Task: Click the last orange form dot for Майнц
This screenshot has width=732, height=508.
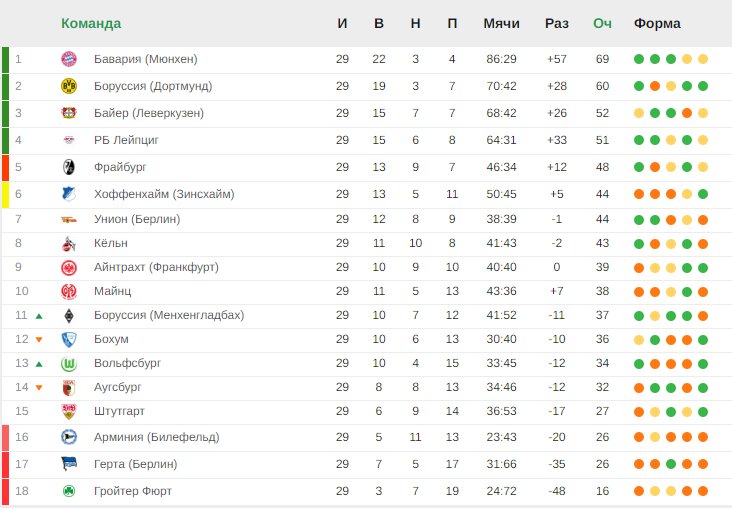Action: point(703,292)
